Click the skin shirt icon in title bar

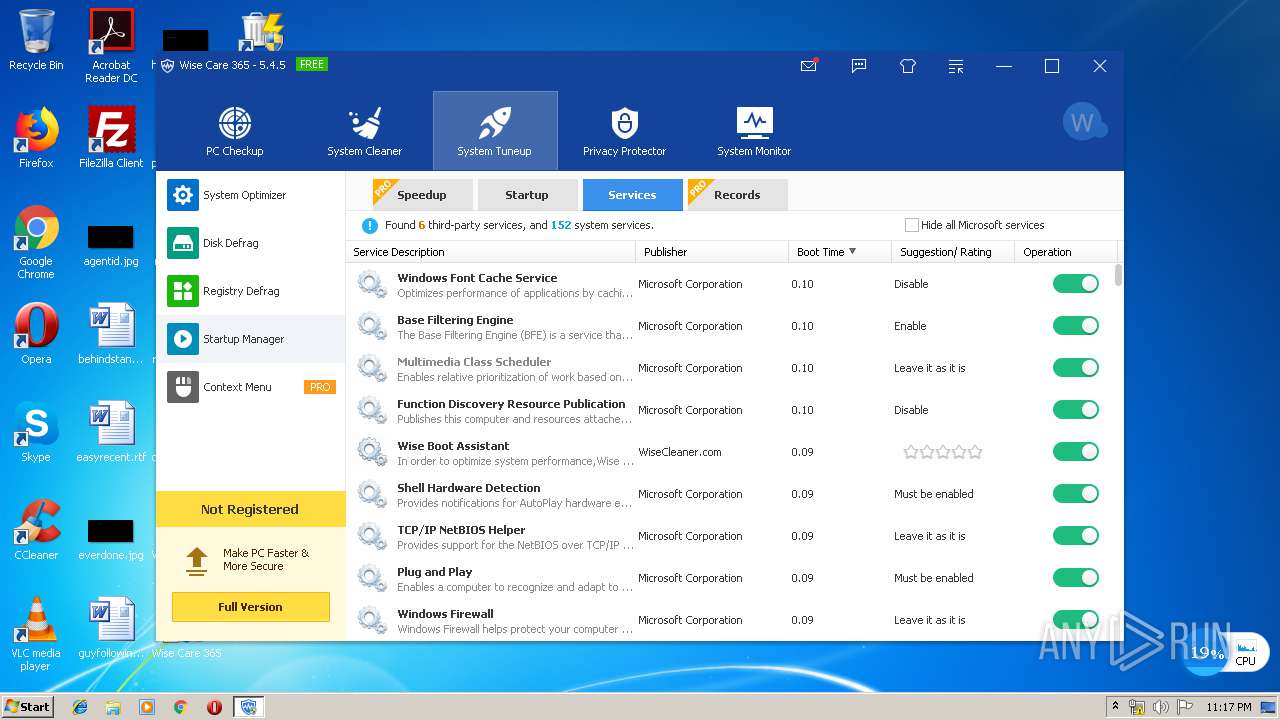pyautogui.click(x=908, y=66)
